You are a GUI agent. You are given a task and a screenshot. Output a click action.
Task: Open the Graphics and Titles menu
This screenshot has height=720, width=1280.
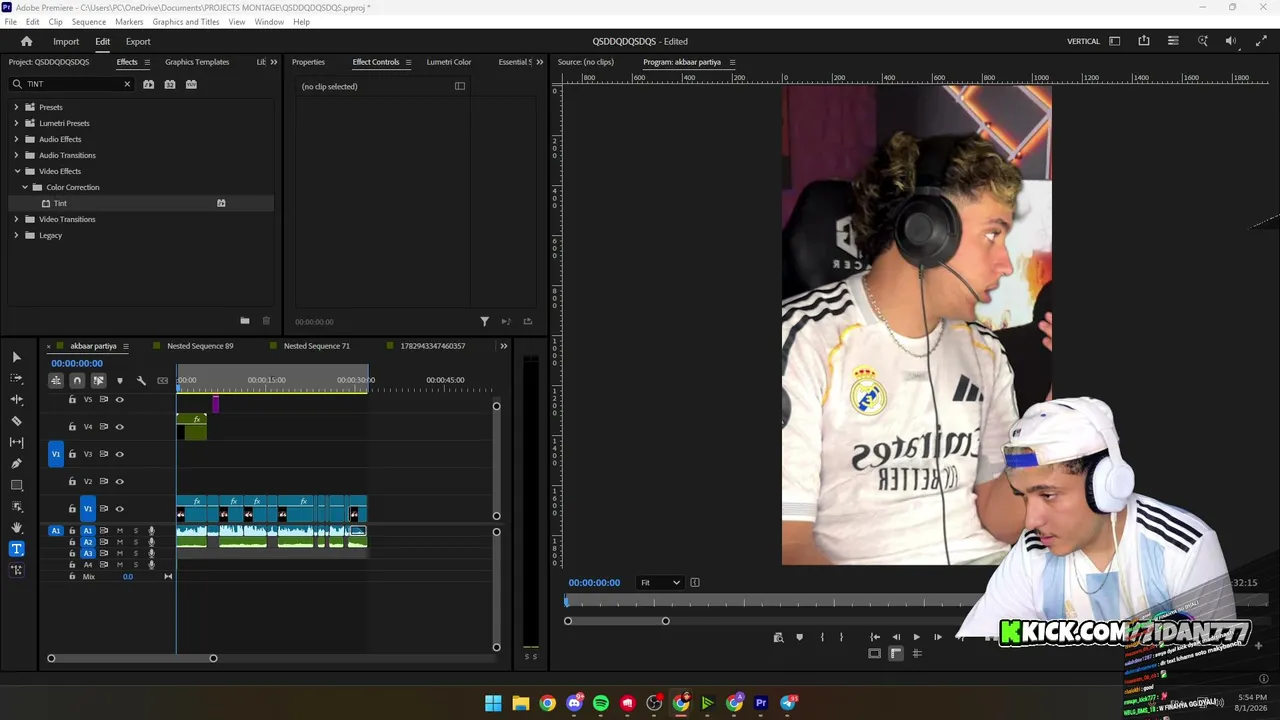click(x=186, y=22)
